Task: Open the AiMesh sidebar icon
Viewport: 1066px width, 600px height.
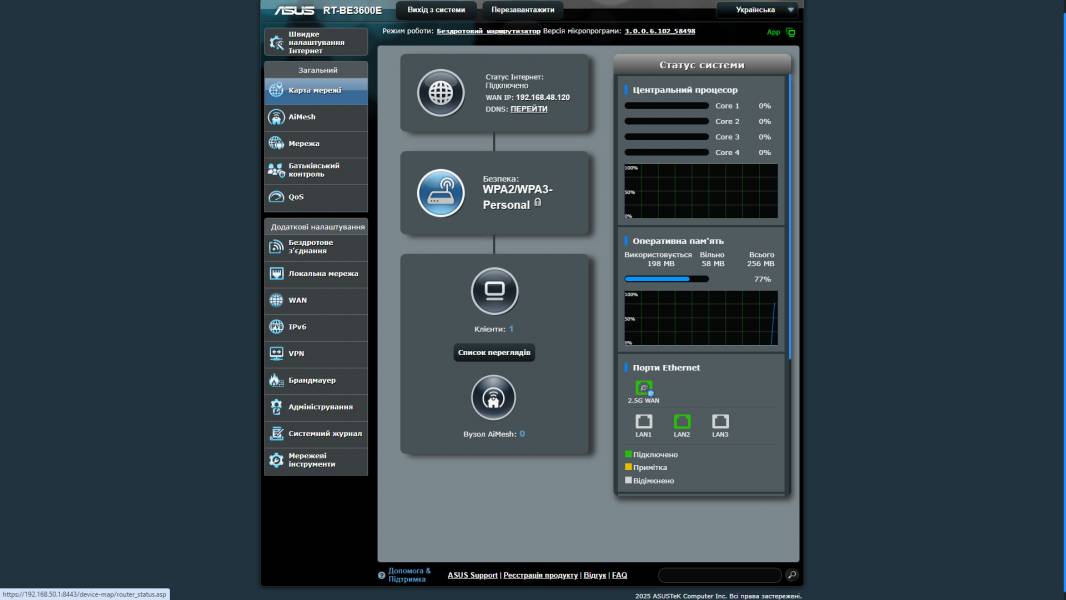Action: click(276, 117)
